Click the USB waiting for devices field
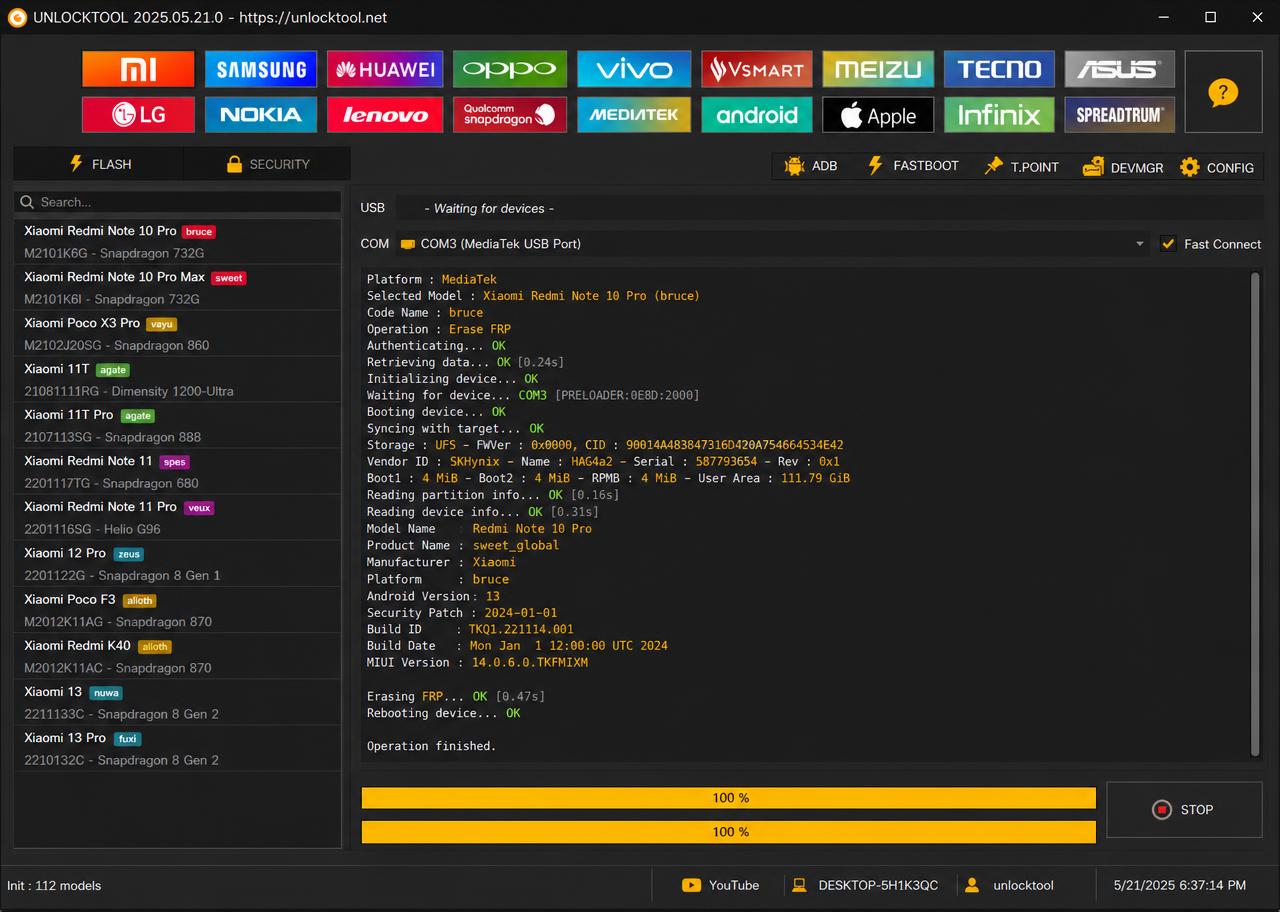The image size is (1280, 912). pos(828,208)
